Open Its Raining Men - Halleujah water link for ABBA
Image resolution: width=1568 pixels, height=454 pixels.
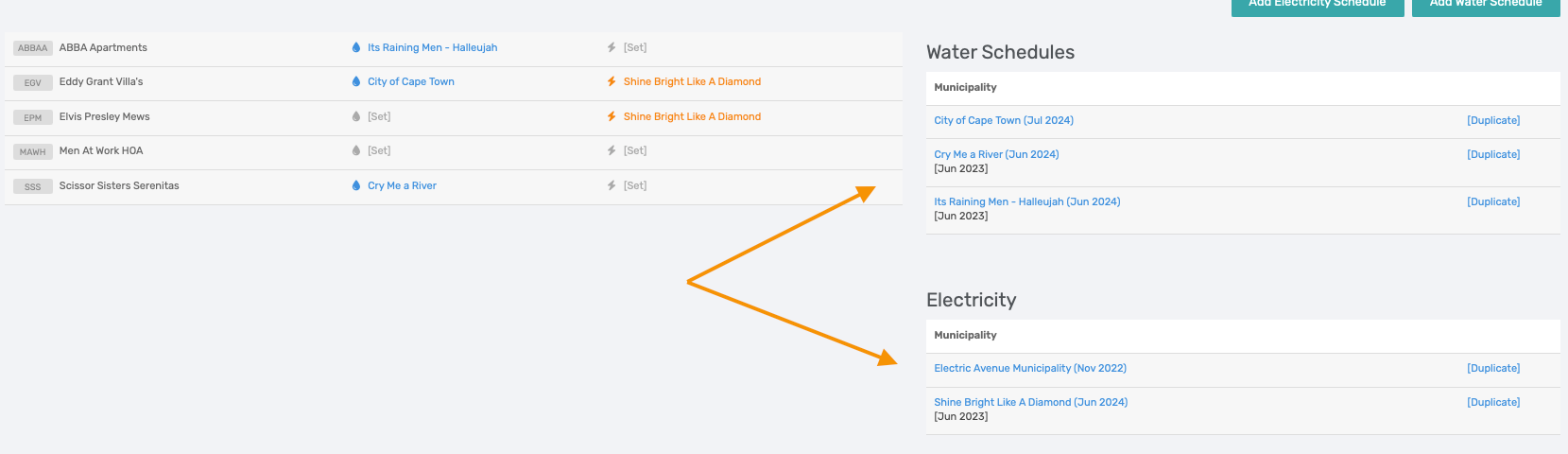coord(432,47)
